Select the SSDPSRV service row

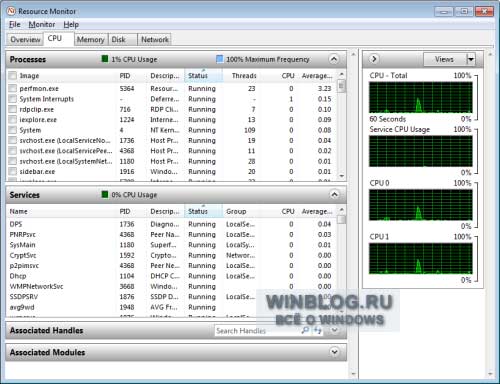point(171,296)
